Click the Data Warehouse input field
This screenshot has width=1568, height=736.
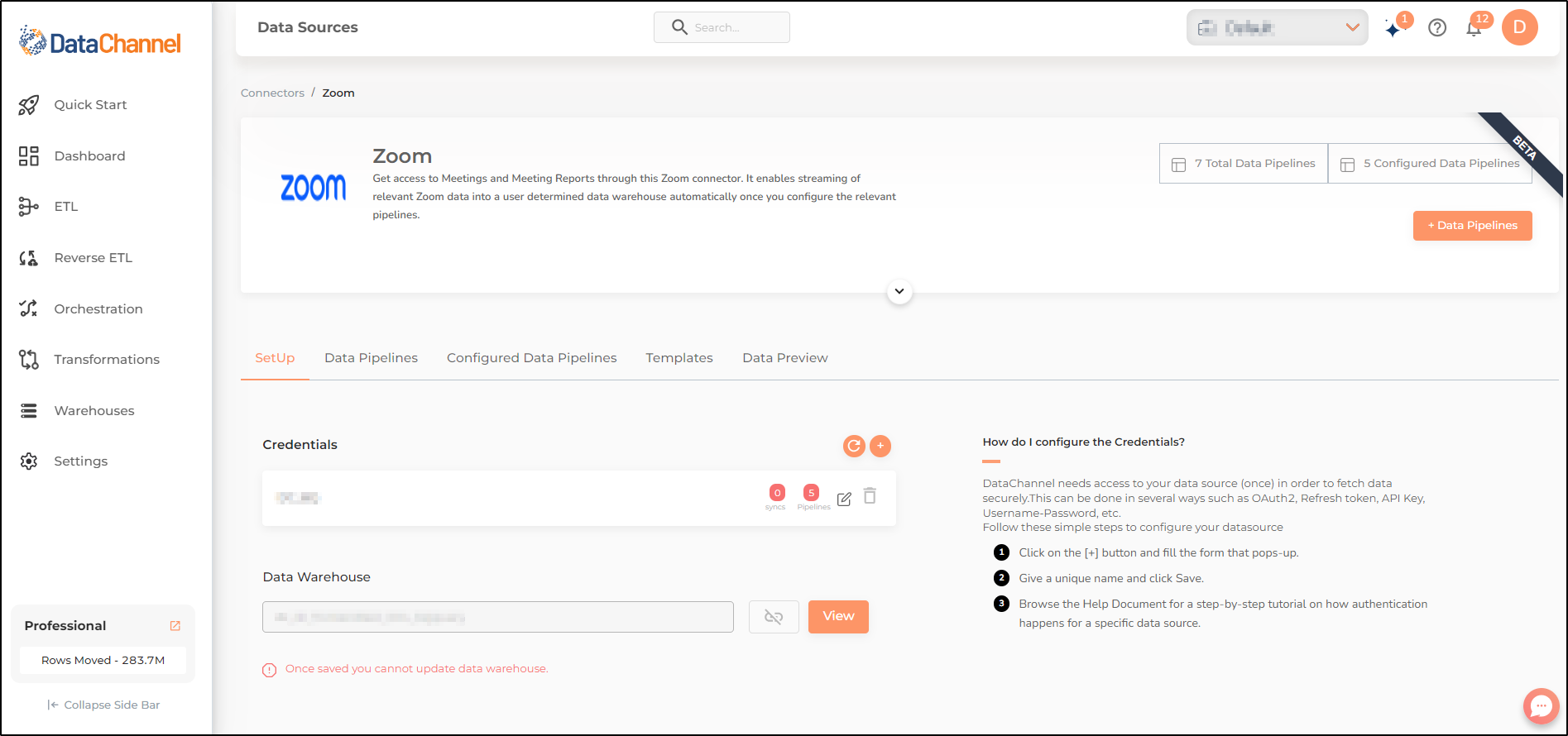pyautogui.click(x=498, y=617)
